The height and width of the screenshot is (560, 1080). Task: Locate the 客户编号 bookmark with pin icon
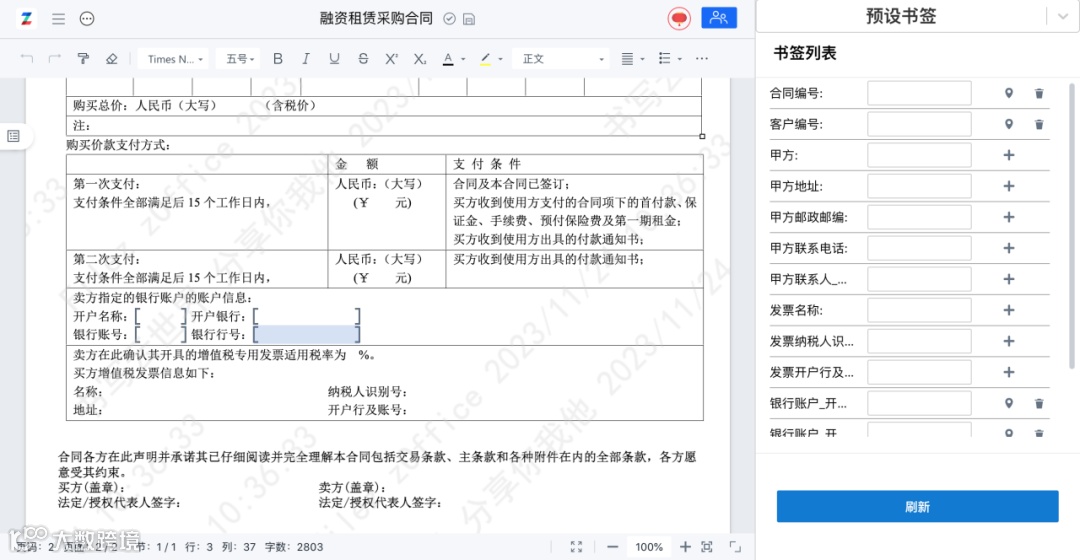[1008, 125]
